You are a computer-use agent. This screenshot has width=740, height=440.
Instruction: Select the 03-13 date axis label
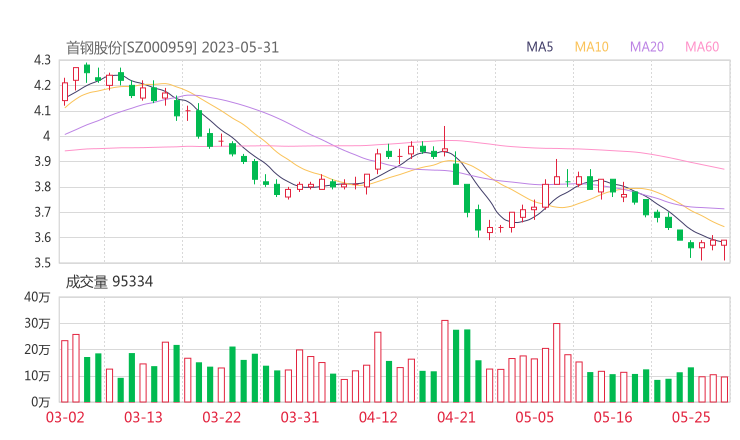tap(143, 417)
